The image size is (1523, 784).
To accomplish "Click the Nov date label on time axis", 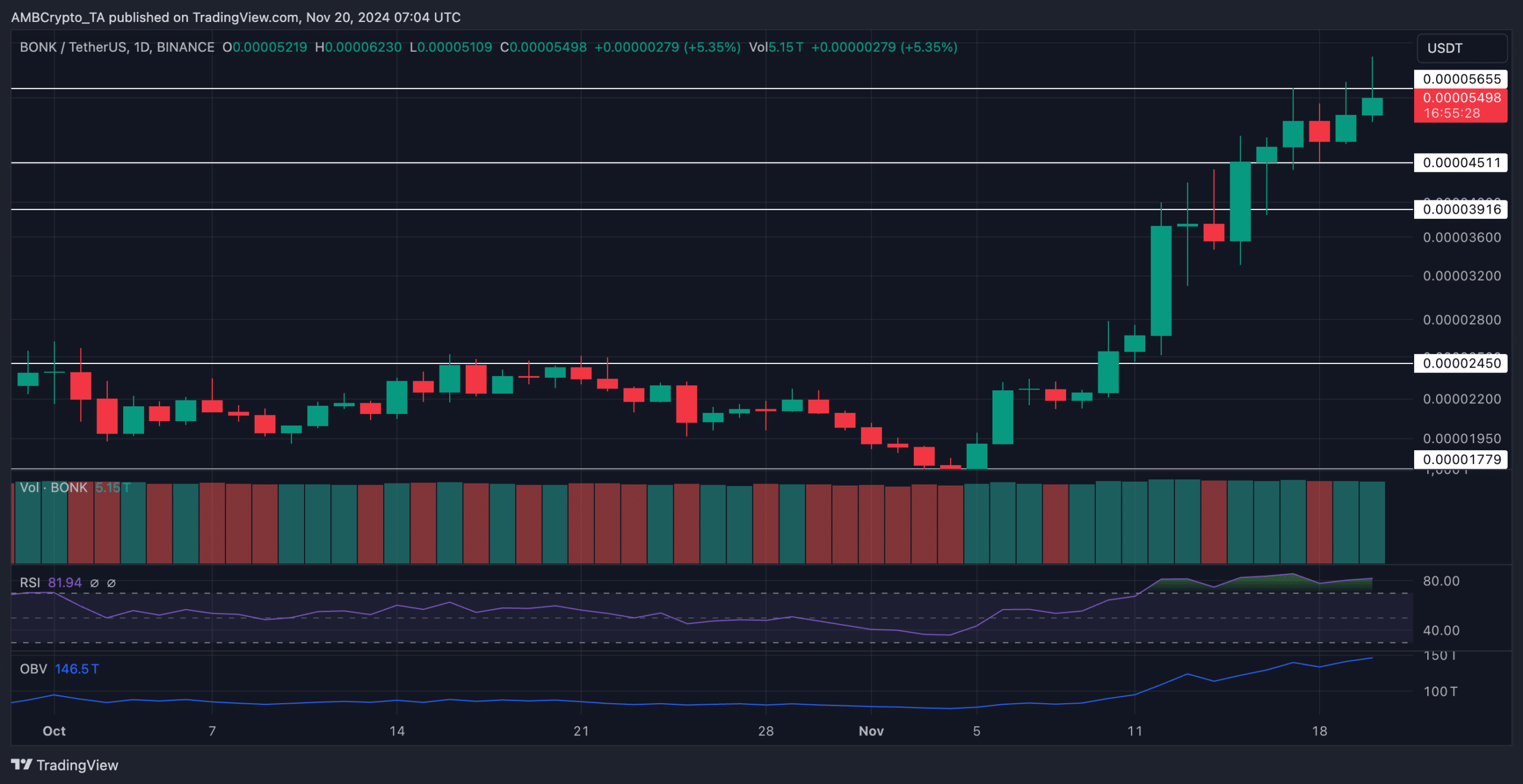I will (x=871, y=731).
